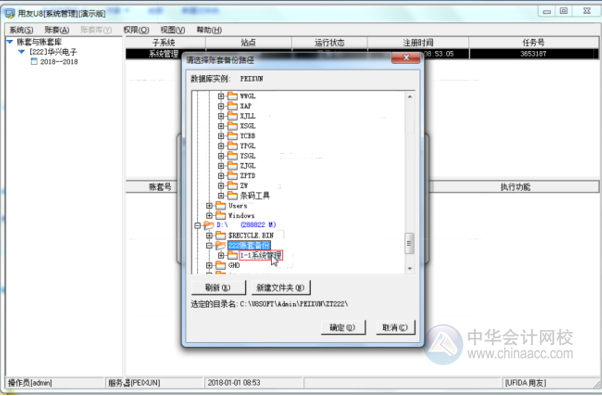Click the 运行状态 column header
Image resolution: width=602 pixels, height=396 pixels.
point(329,42)
